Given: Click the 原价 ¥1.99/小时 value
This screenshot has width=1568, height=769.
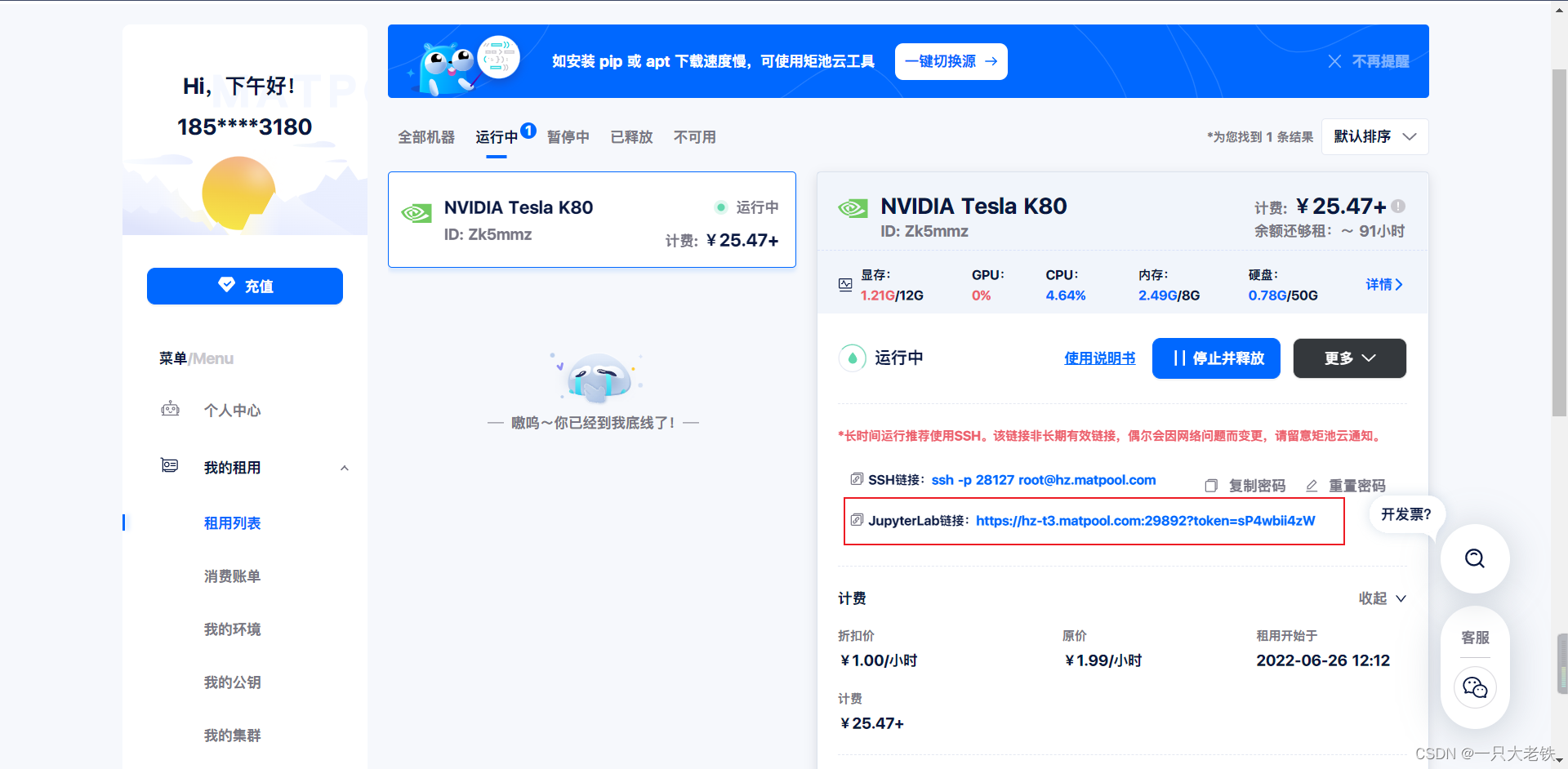Looking at the screenshot, I should tap(1102, 660).
